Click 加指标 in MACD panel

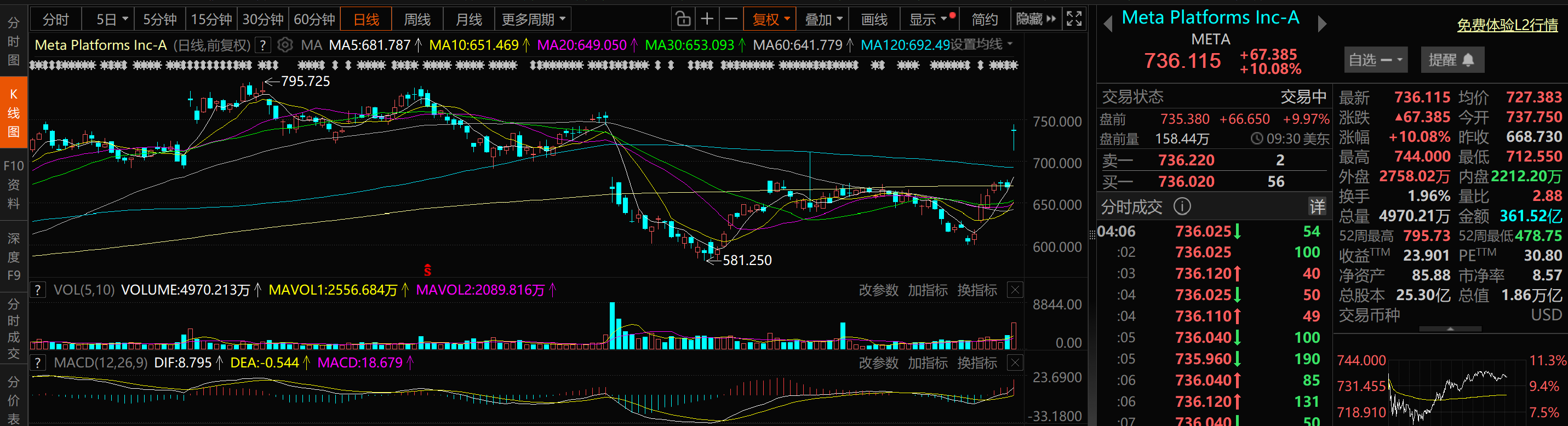(x=928, y=364)
